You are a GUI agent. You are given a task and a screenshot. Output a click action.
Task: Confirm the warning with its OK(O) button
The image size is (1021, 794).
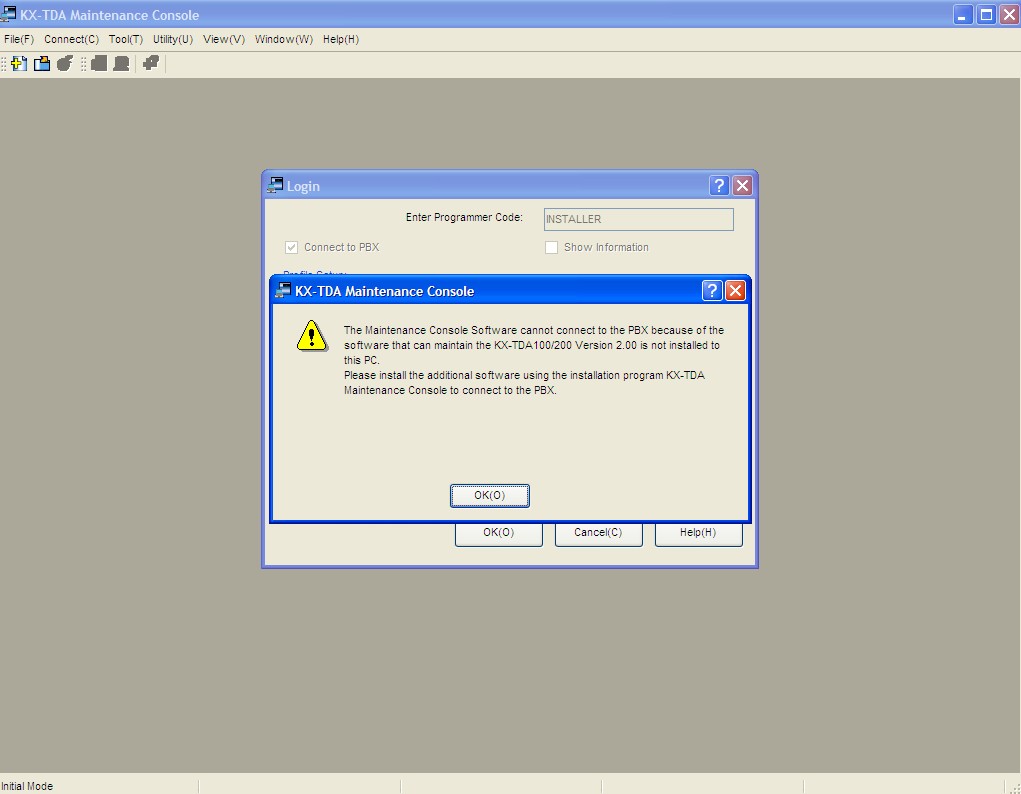(x=490, y=496)
